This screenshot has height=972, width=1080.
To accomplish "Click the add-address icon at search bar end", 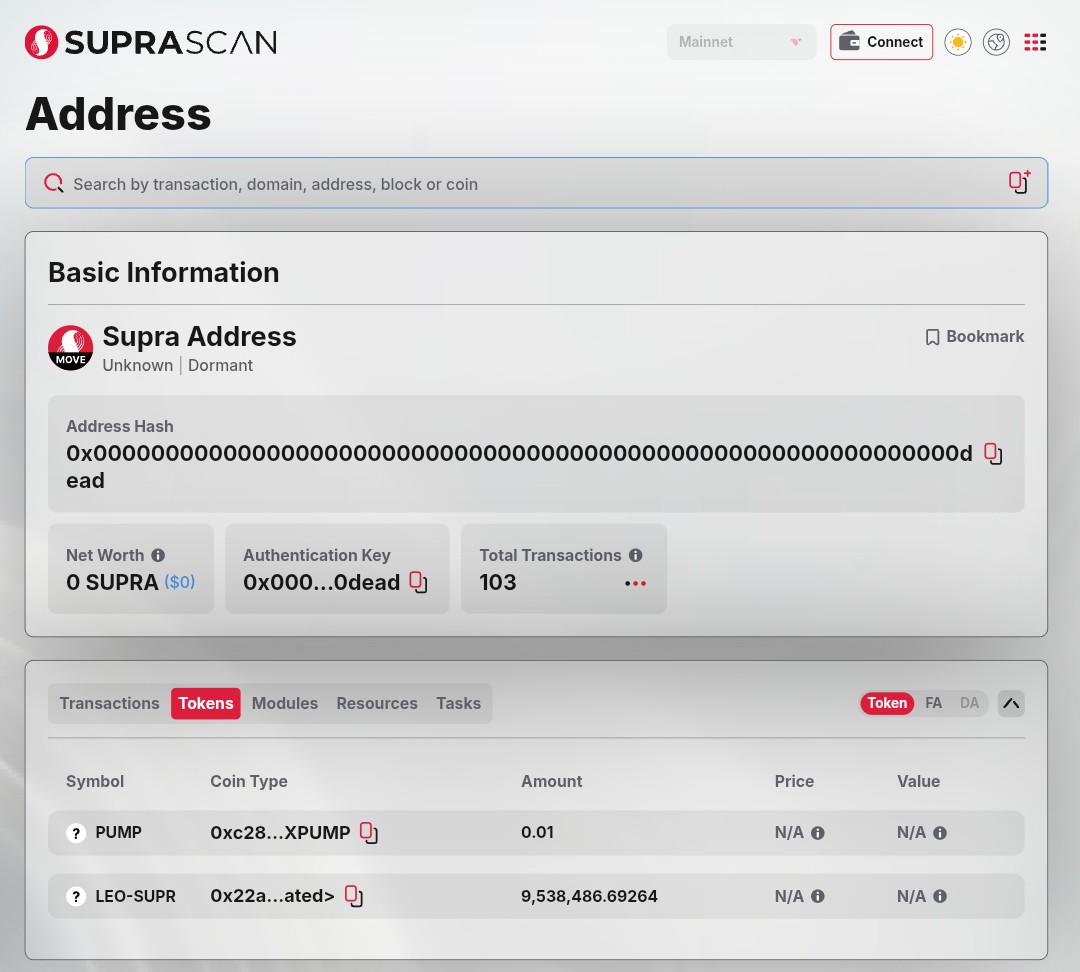I will pyautogui.click(x=1019, y=182).
